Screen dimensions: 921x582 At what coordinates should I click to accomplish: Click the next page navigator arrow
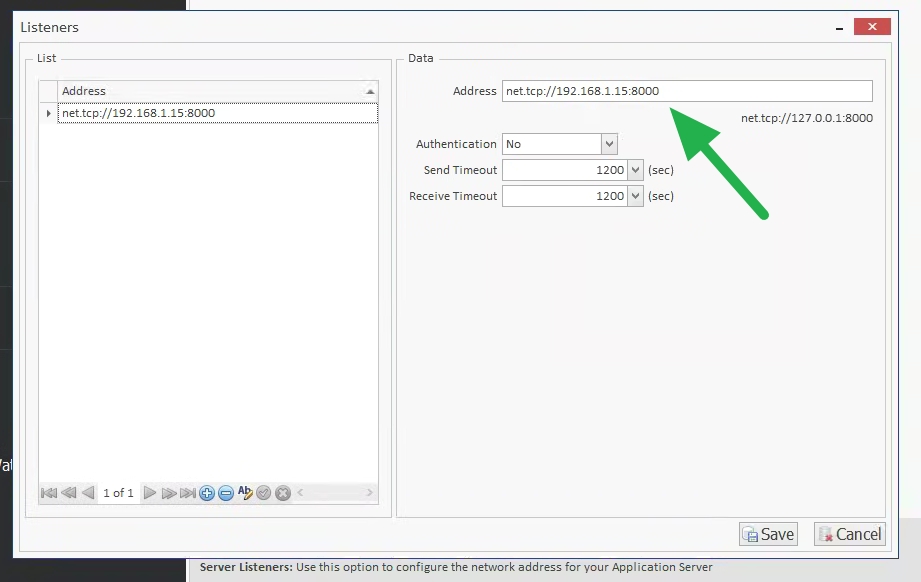(169, 493)
